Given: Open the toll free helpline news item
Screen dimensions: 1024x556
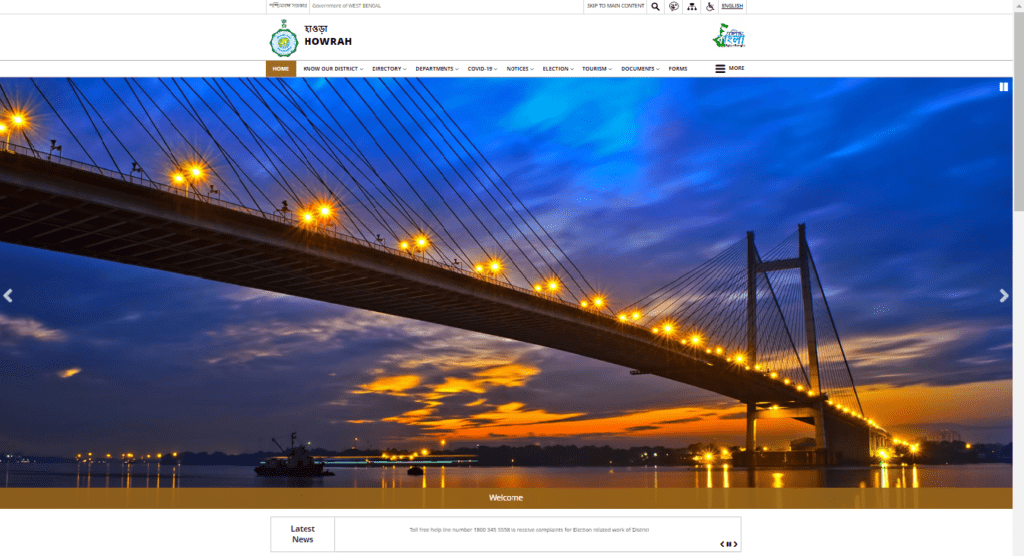Looking at the screenshot, I should coord(529,530).
